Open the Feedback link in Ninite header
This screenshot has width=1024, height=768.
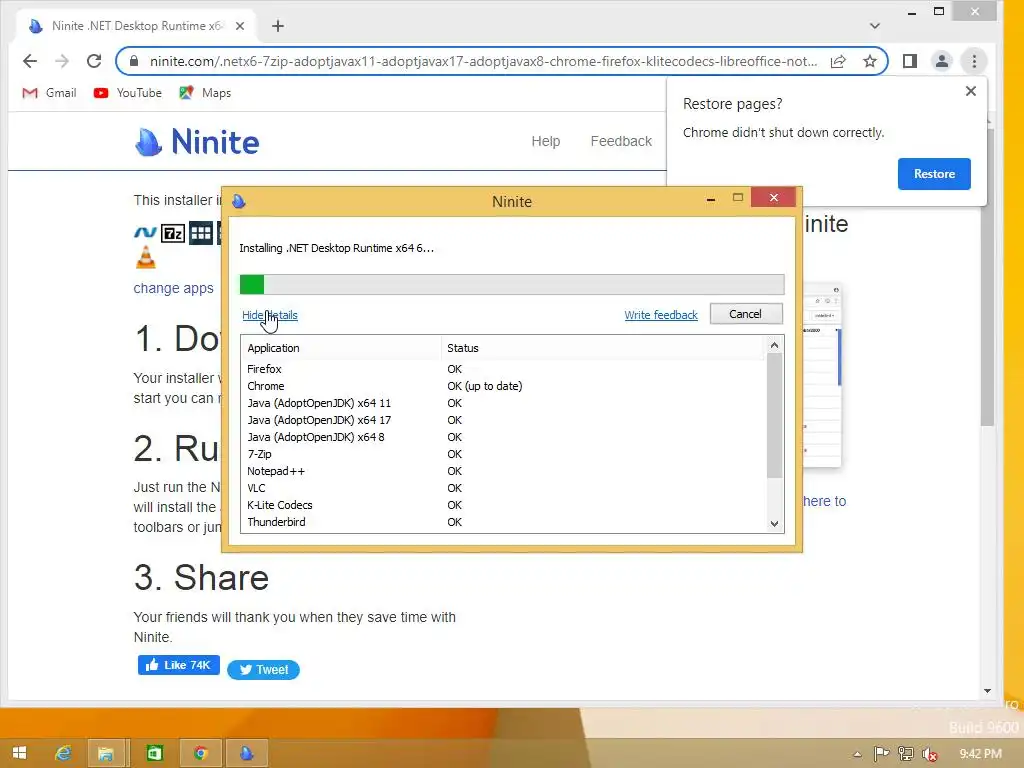(620, 141)
